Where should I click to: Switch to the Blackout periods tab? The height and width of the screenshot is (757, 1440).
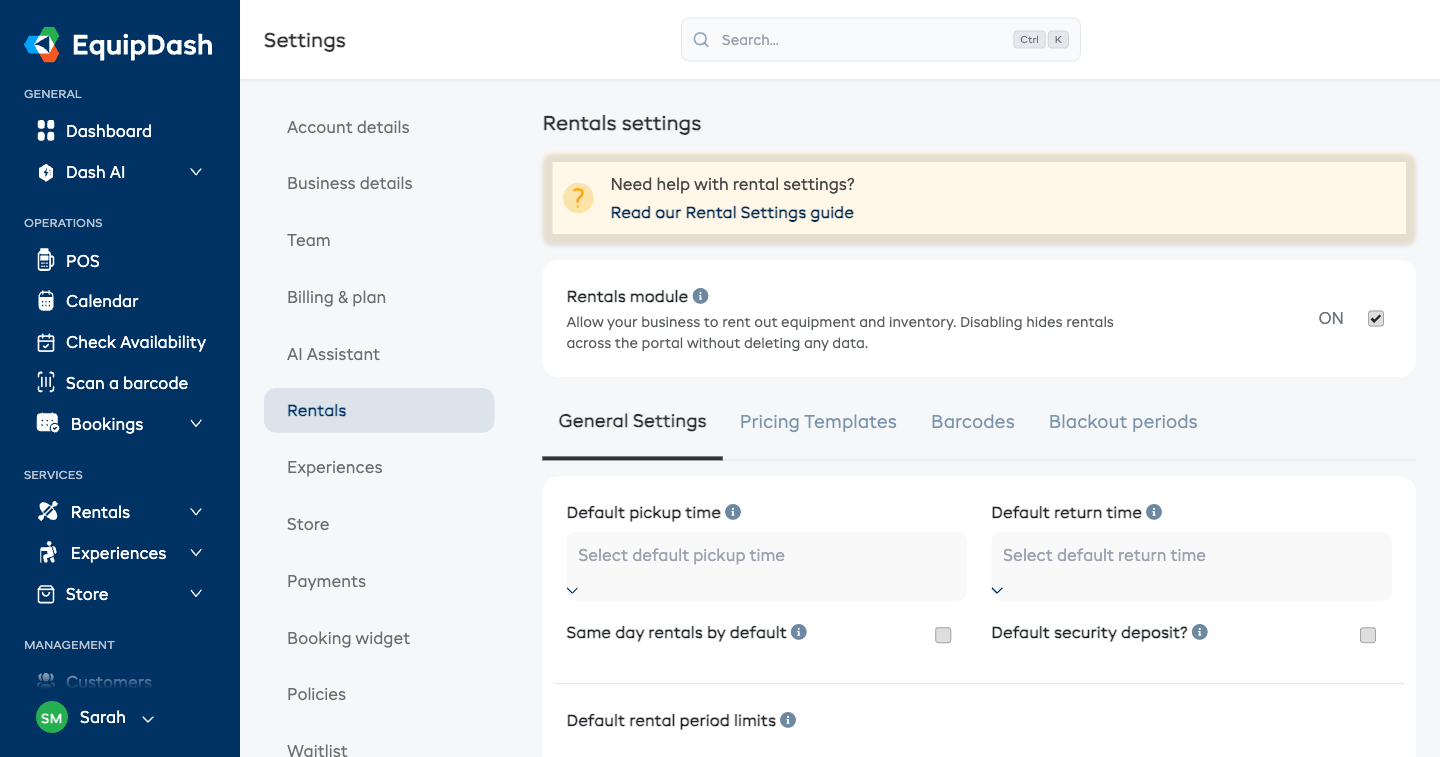coord(1123,422)
